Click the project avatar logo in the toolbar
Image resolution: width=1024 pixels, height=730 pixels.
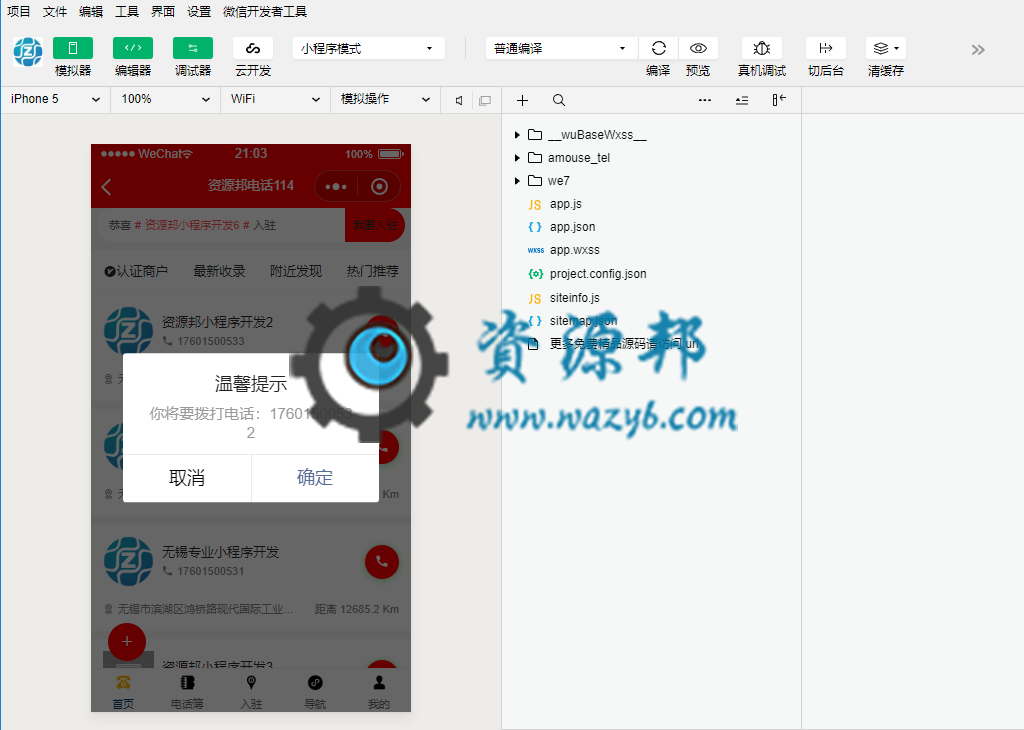pos(28,52)
